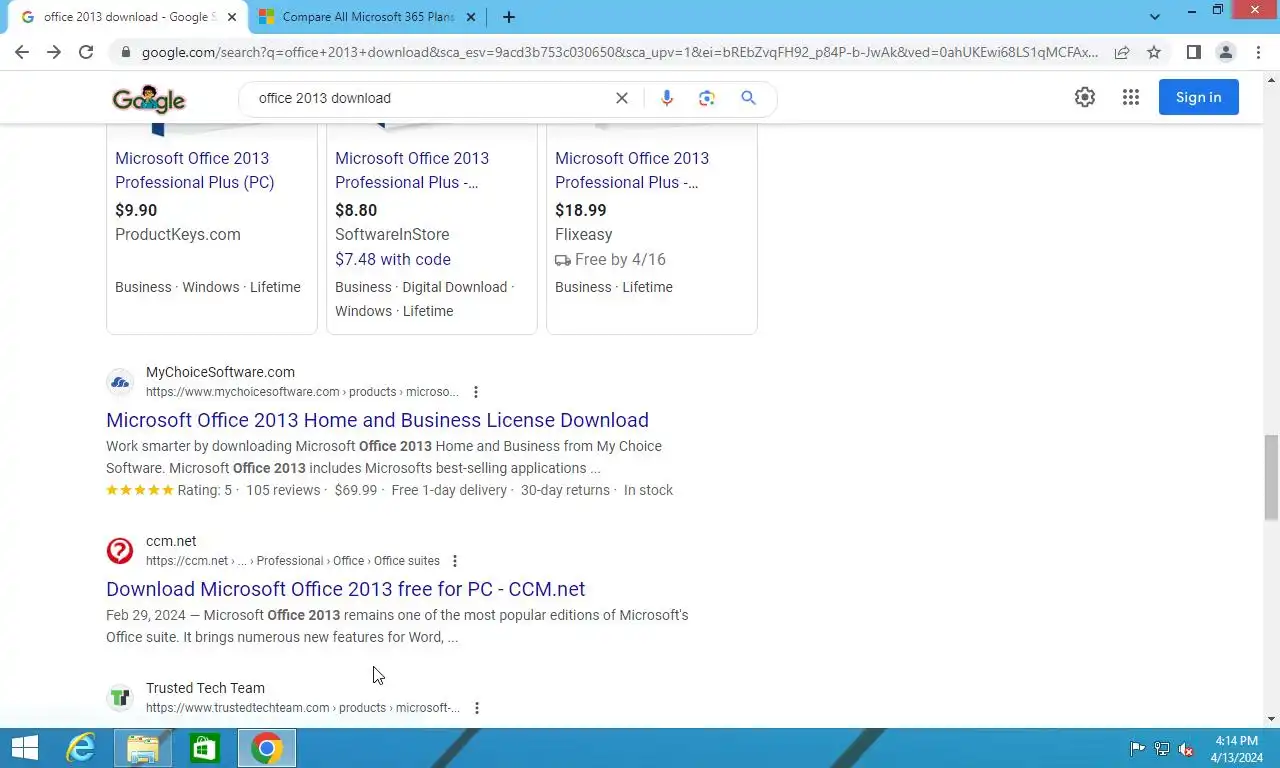Open a new browser tab
The height and width of the screenshot is (768, 1280).
click(509, 17)
